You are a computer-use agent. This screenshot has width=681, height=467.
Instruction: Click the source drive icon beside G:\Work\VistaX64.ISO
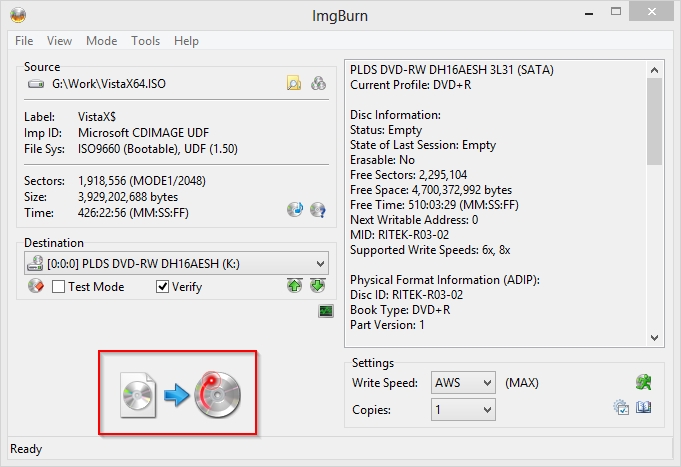click(x=36, y=83)
